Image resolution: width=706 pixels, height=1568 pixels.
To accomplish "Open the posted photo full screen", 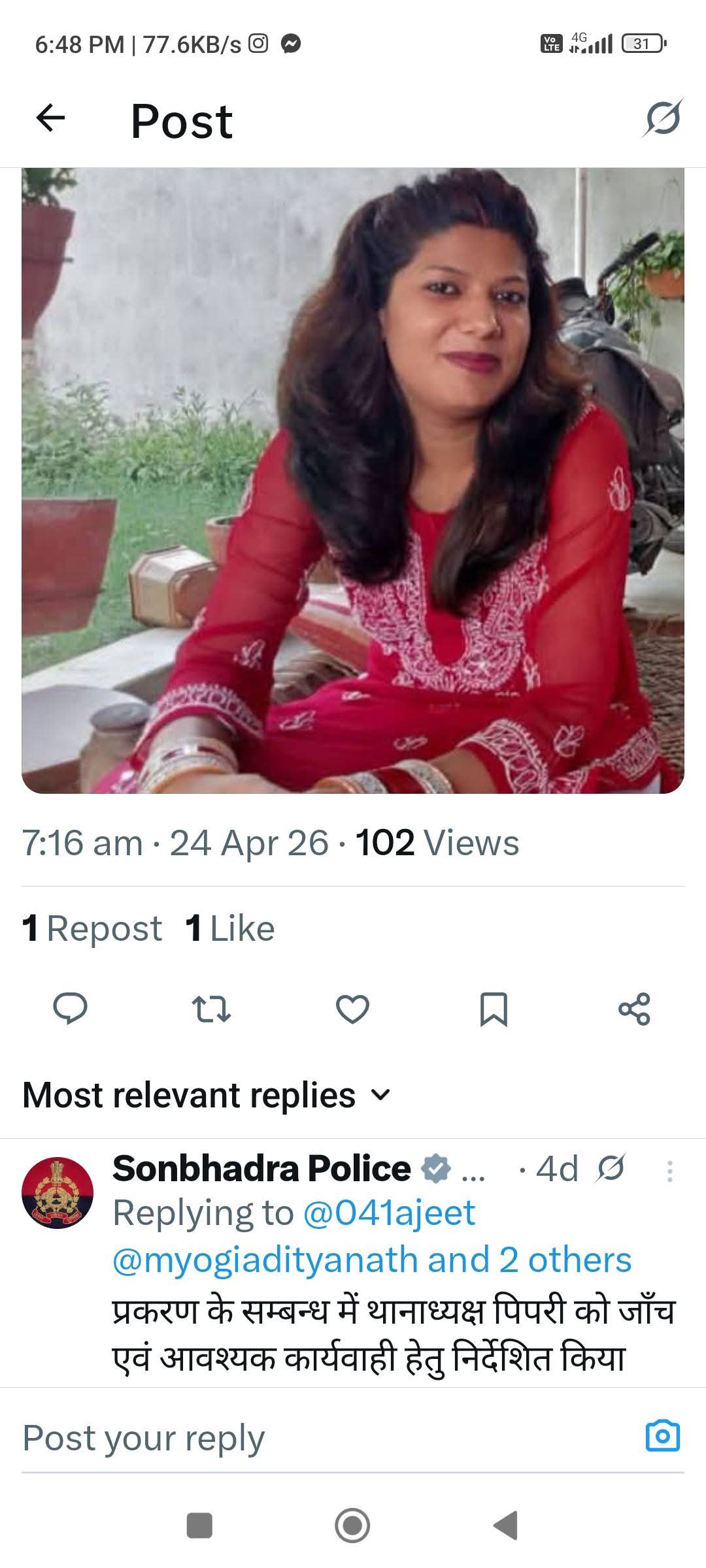I will [x=353, y=480].
